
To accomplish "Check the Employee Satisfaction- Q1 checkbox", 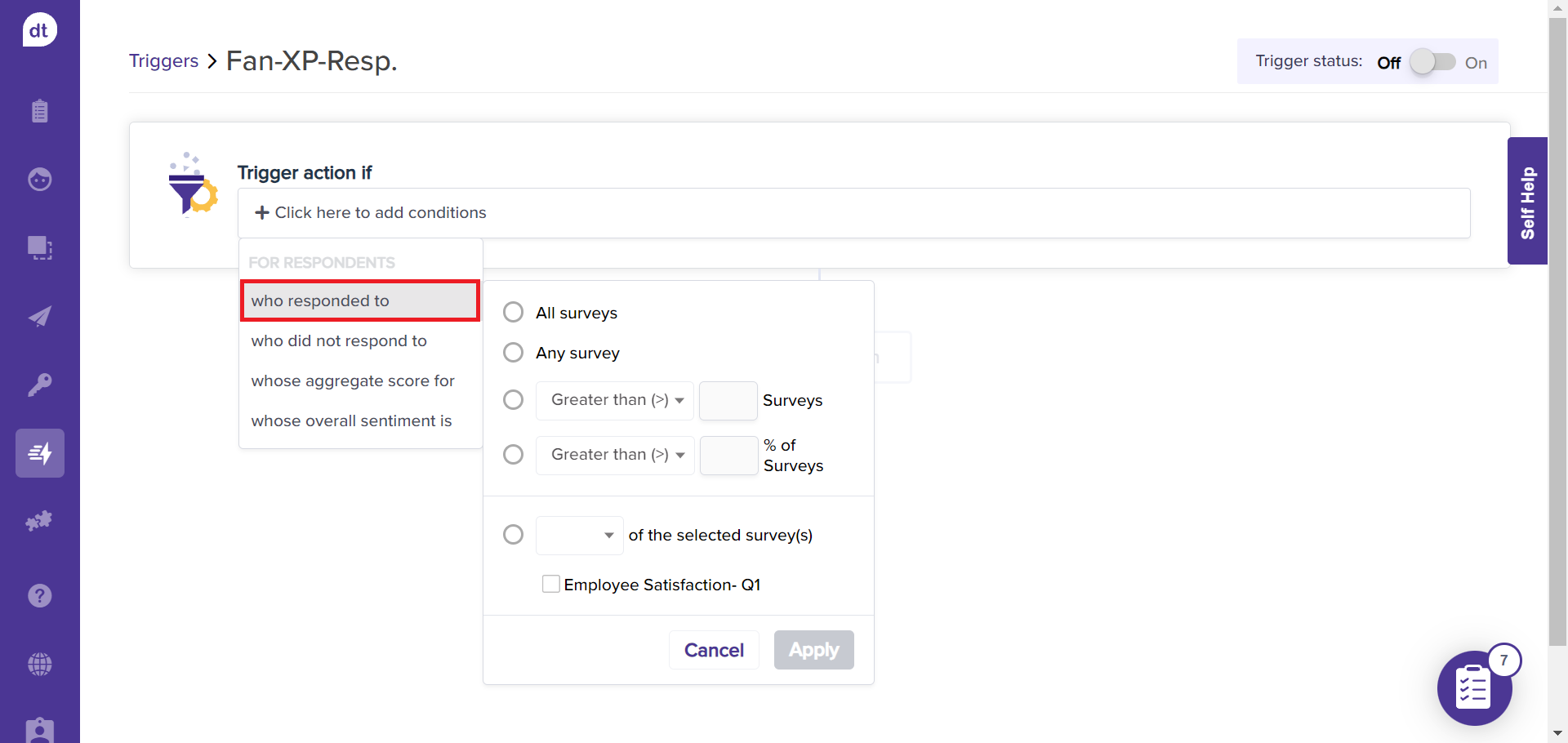I will 551,585.
